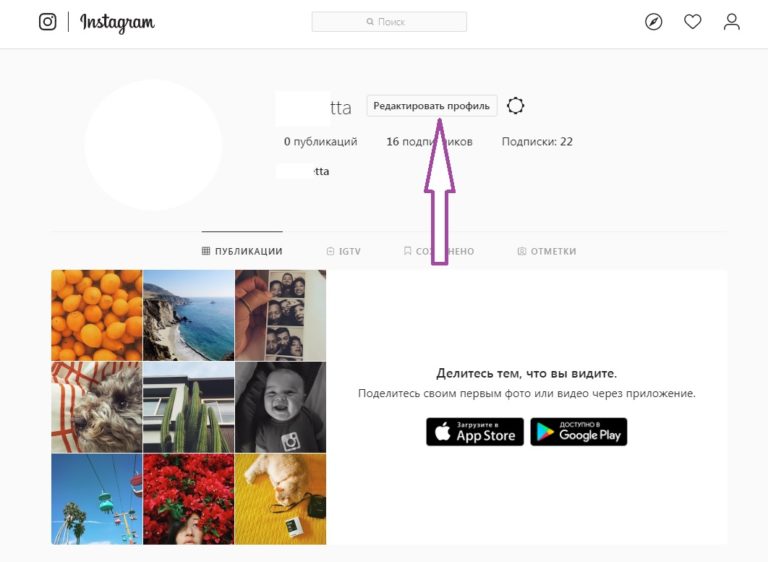The width and height of the screenshot is (768, 562).
Task: Click the blank circular profile picture
Action: pos(153,146)
